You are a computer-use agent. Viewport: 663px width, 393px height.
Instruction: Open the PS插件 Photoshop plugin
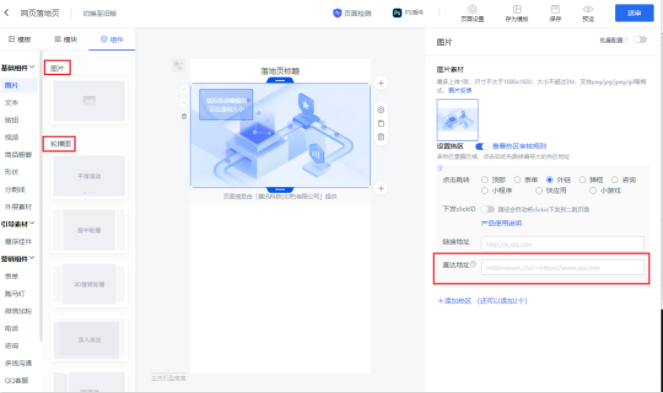click(408, 13)
